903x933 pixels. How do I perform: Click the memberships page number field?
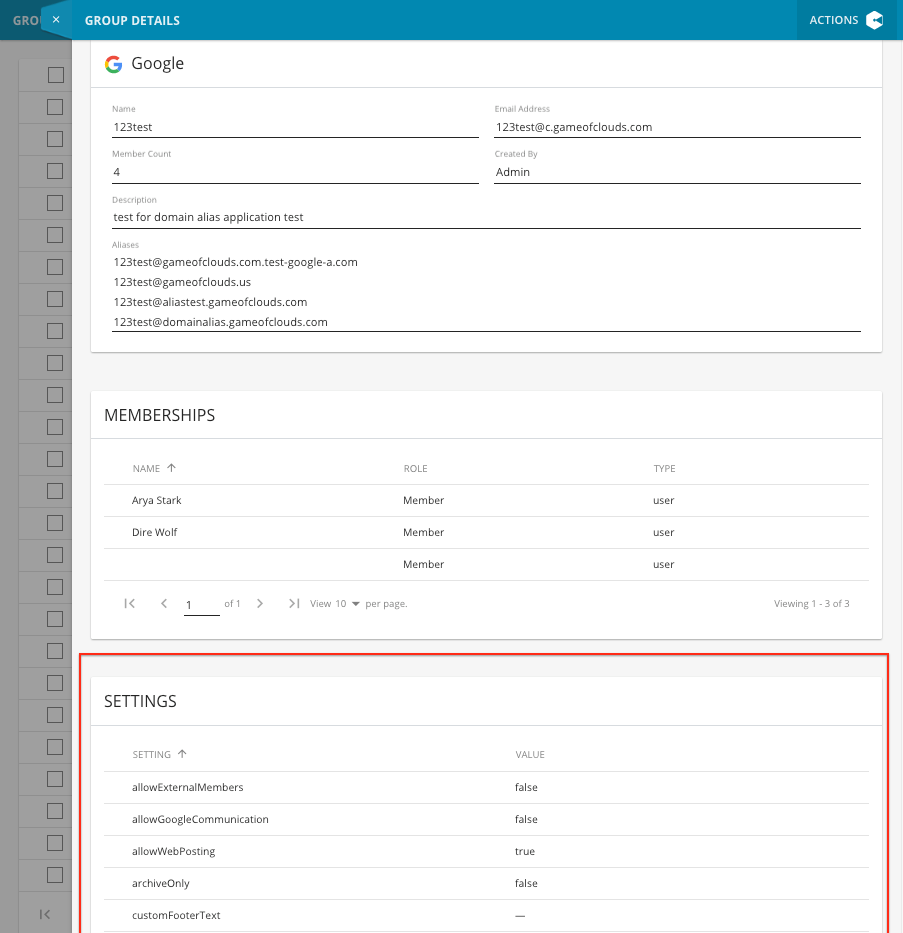pyautogui.click(x=202, y=605)
